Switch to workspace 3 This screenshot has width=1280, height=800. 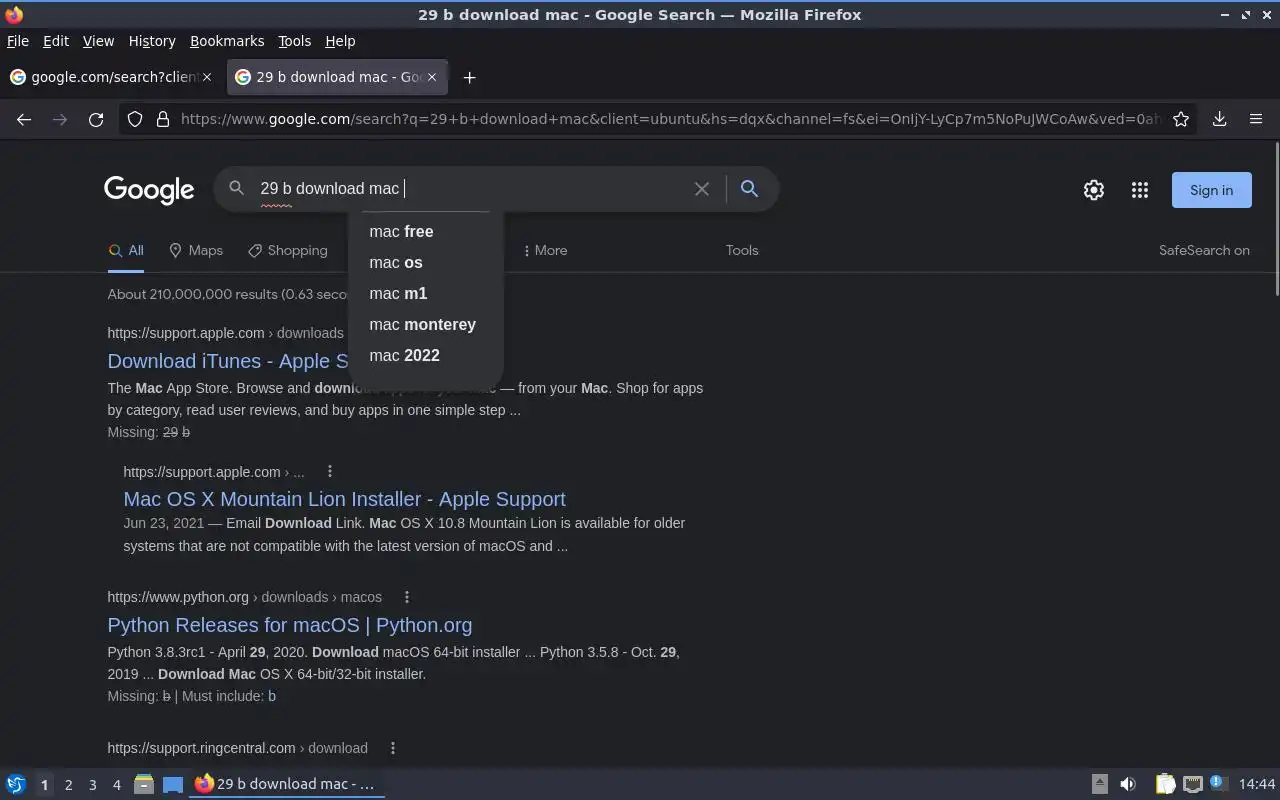click(92, 784)
